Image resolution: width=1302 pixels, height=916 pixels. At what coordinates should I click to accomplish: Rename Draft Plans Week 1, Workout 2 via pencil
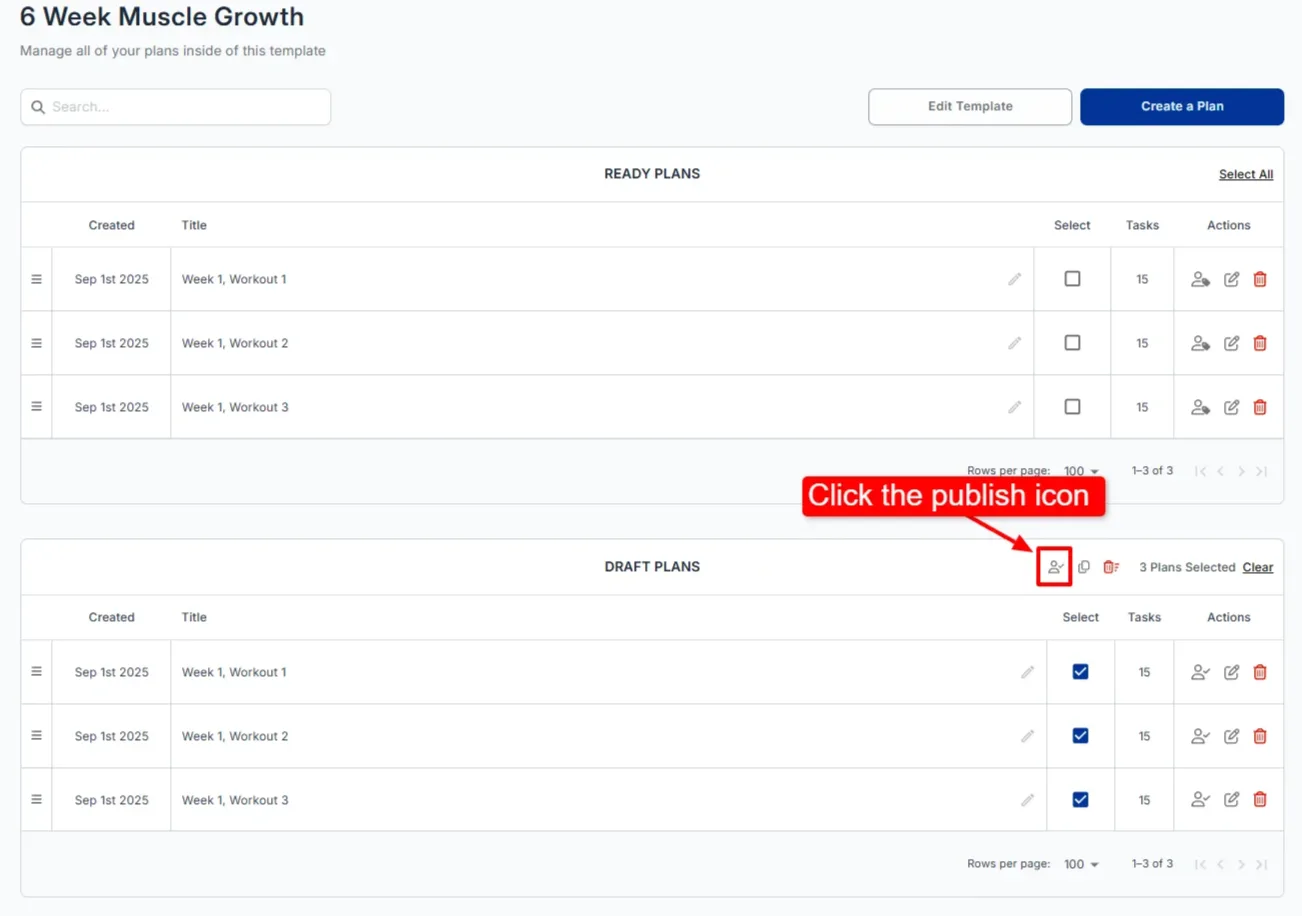[1027, 736]
